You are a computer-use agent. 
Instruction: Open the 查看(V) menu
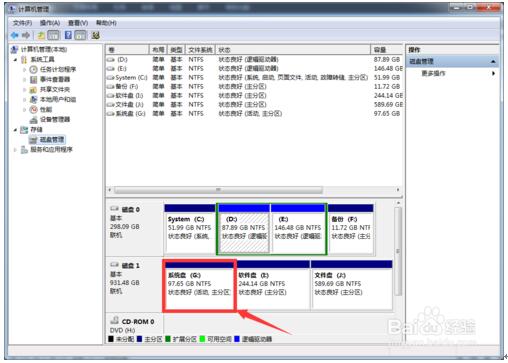pos(78,23)
